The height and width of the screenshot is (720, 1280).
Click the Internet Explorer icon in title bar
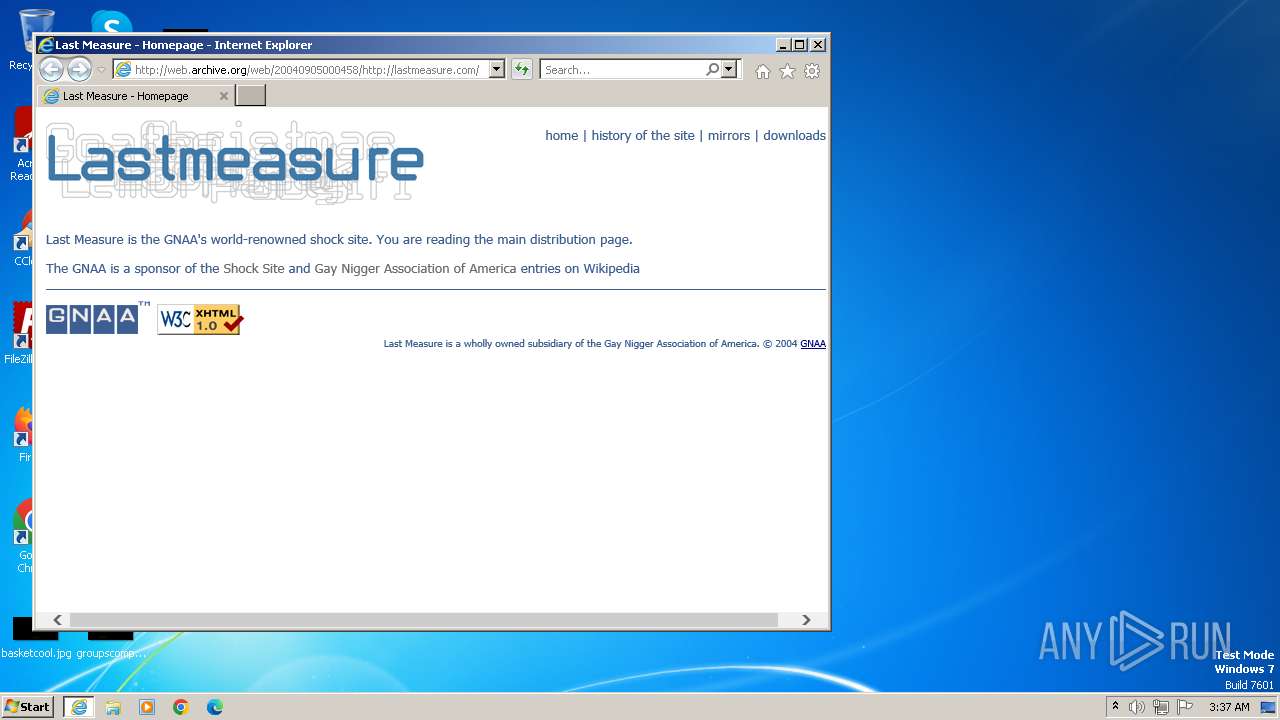click(x=45, y=45)
